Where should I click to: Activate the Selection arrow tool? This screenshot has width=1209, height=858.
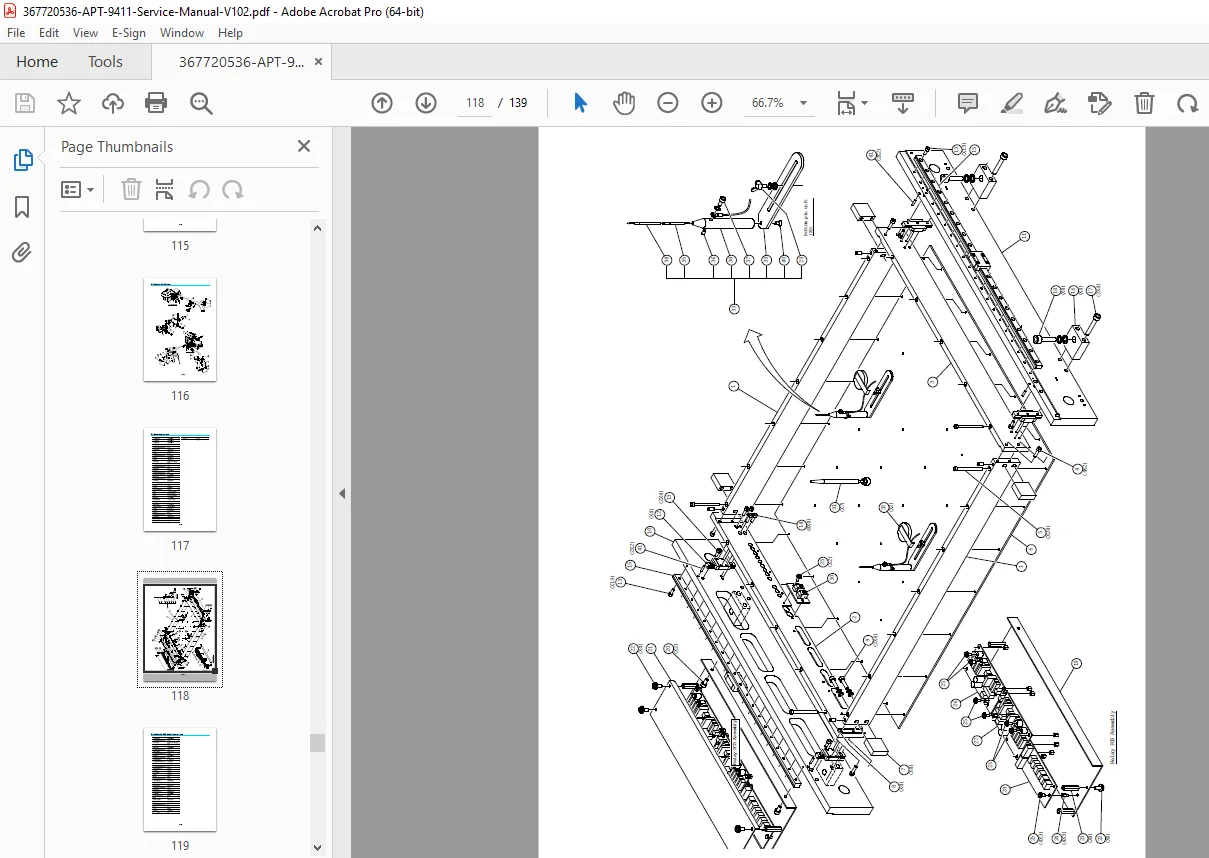tap(580, 103)
